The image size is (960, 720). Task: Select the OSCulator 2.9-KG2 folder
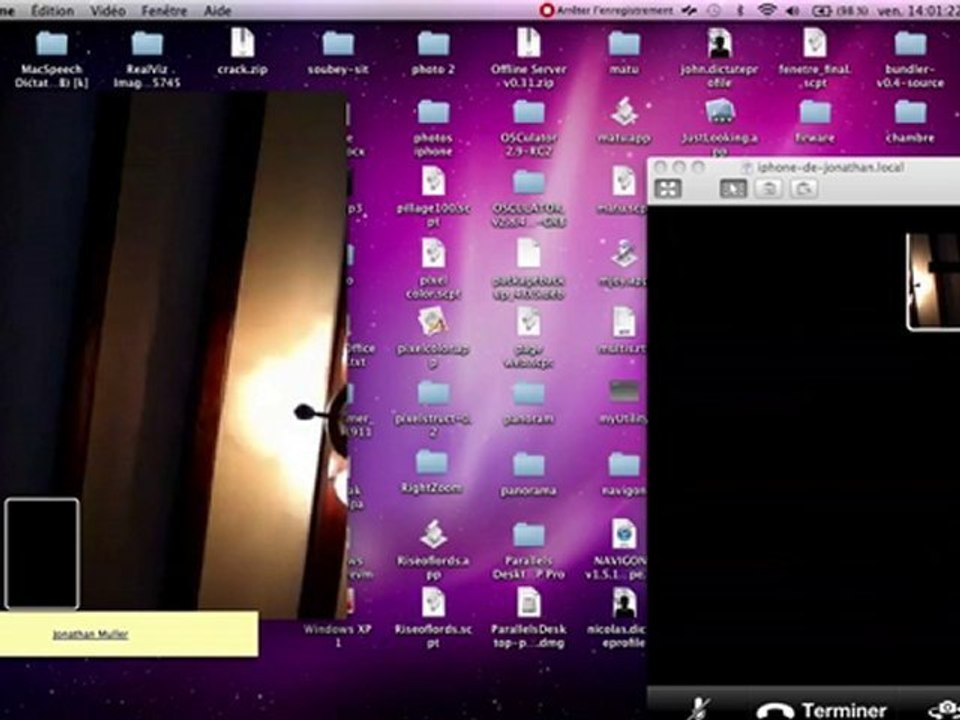coord(528,127)
